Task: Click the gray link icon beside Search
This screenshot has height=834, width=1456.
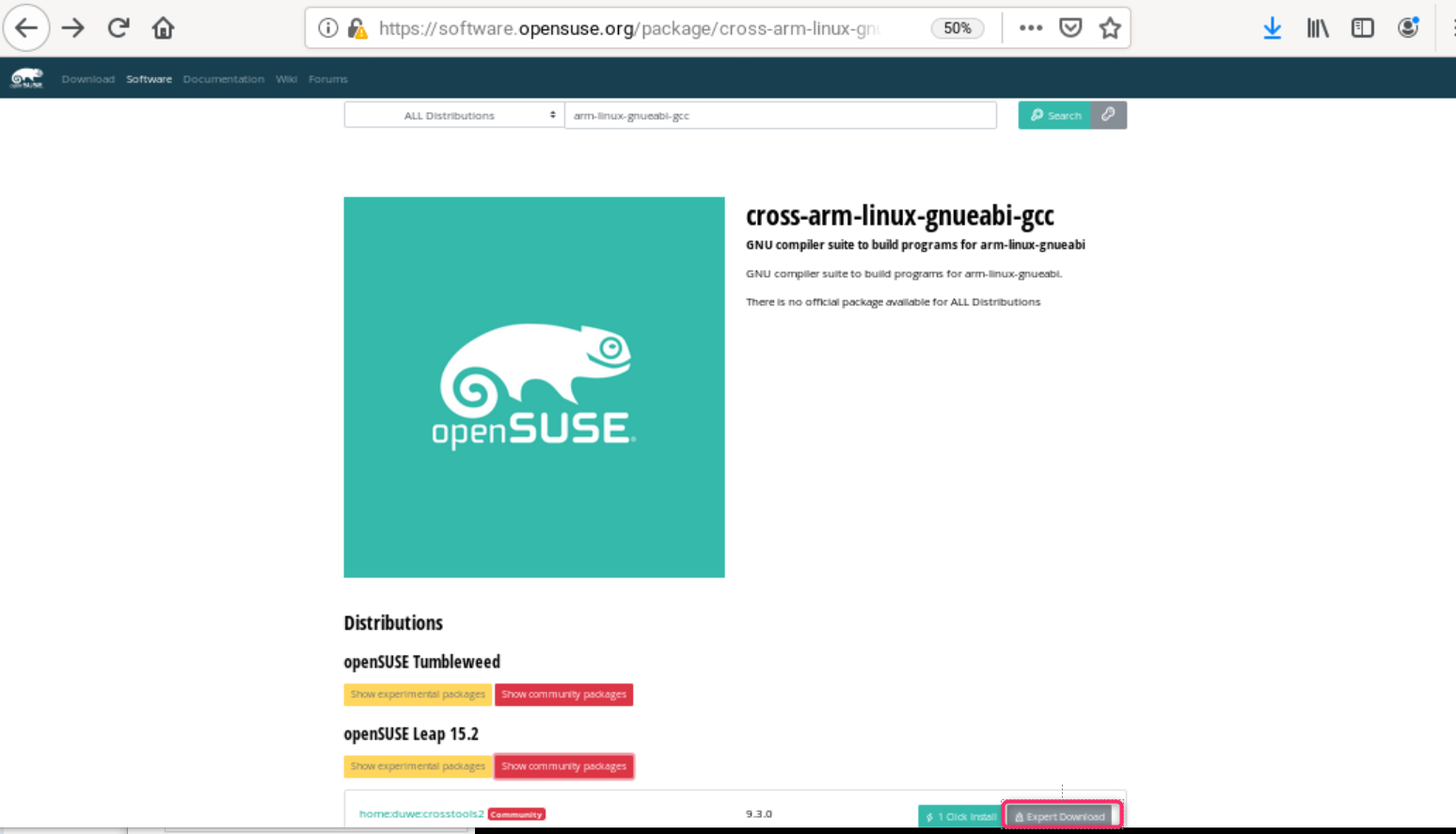Action: click(x=1109, y=115)
